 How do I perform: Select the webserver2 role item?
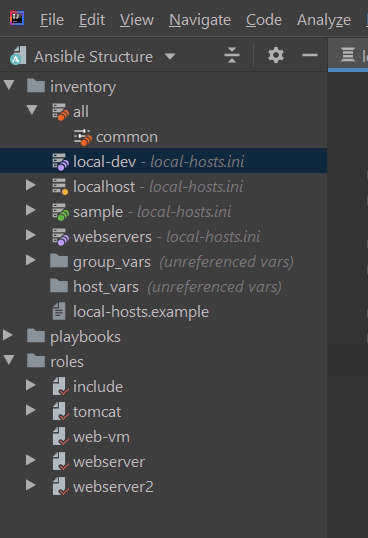click(113, 487)
